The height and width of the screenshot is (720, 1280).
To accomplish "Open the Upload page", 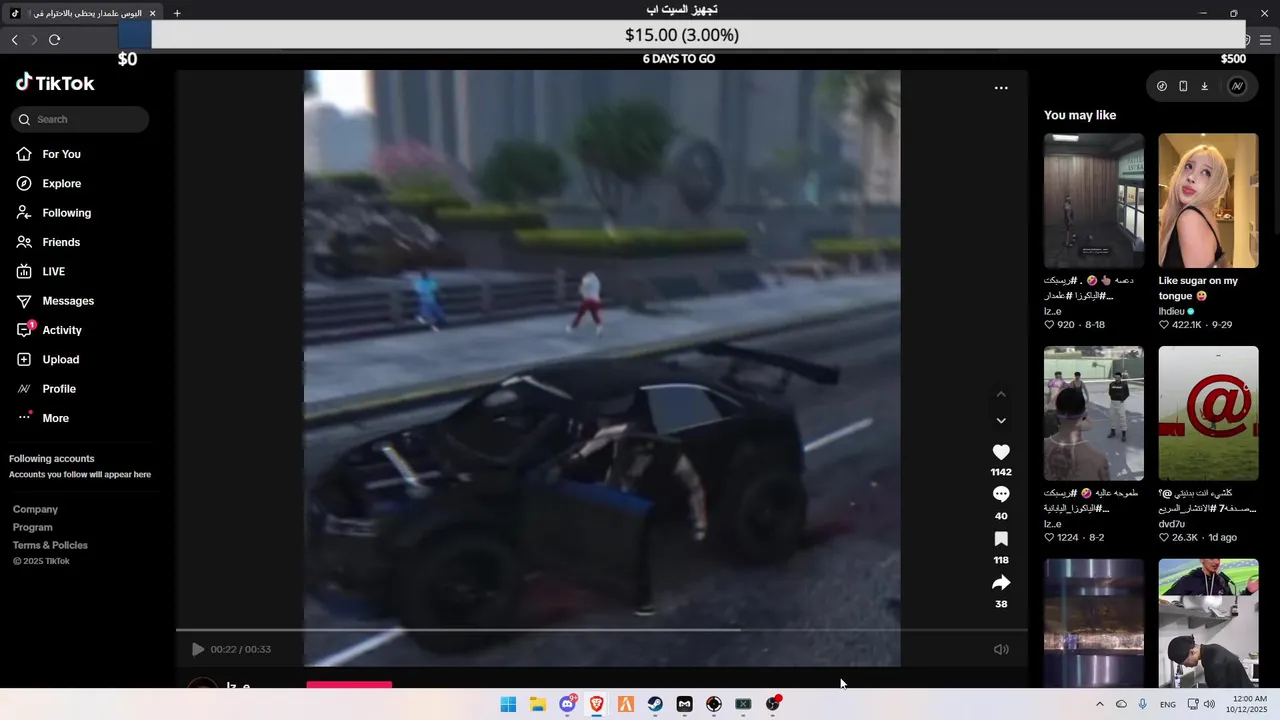I will click(60, 359).
